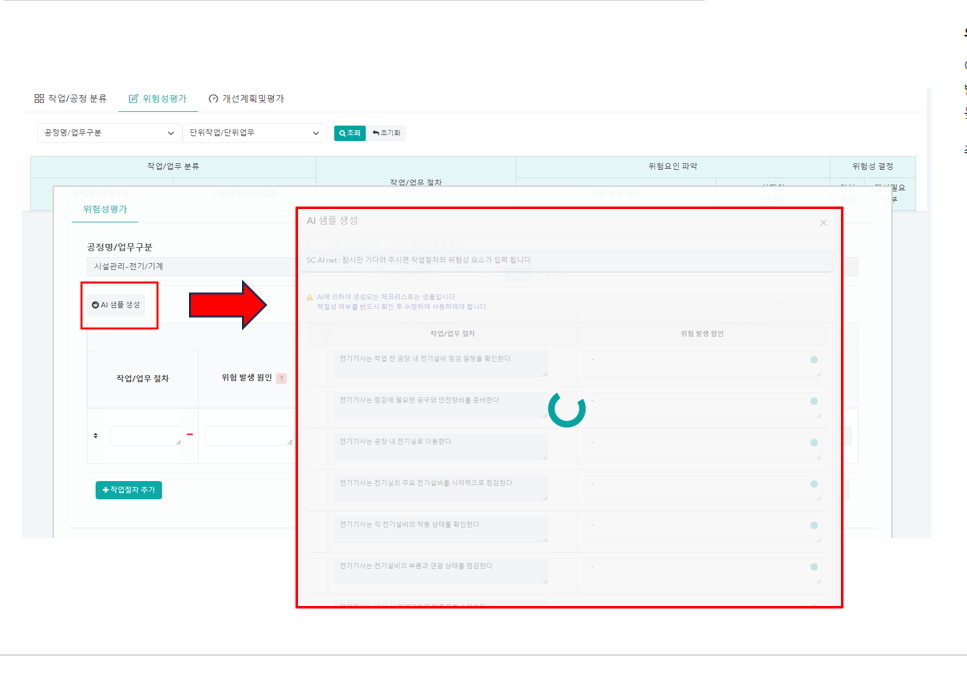
Task: Open the 작업/공정 분류 tab
Action: click(70, 99)
